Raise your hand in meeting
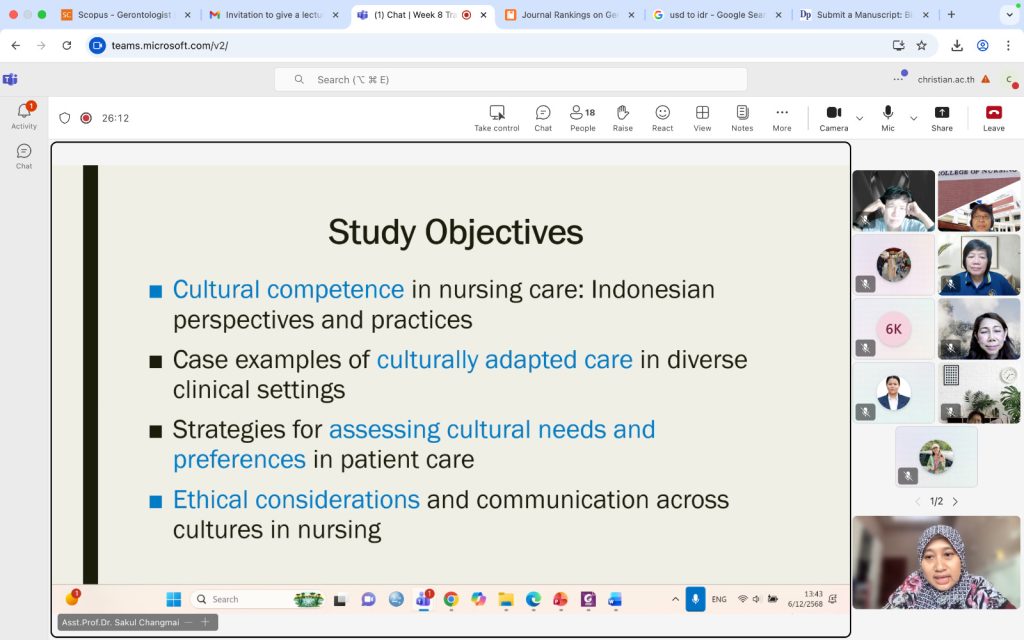1024x640 pixels. click(x=622, y=117)
